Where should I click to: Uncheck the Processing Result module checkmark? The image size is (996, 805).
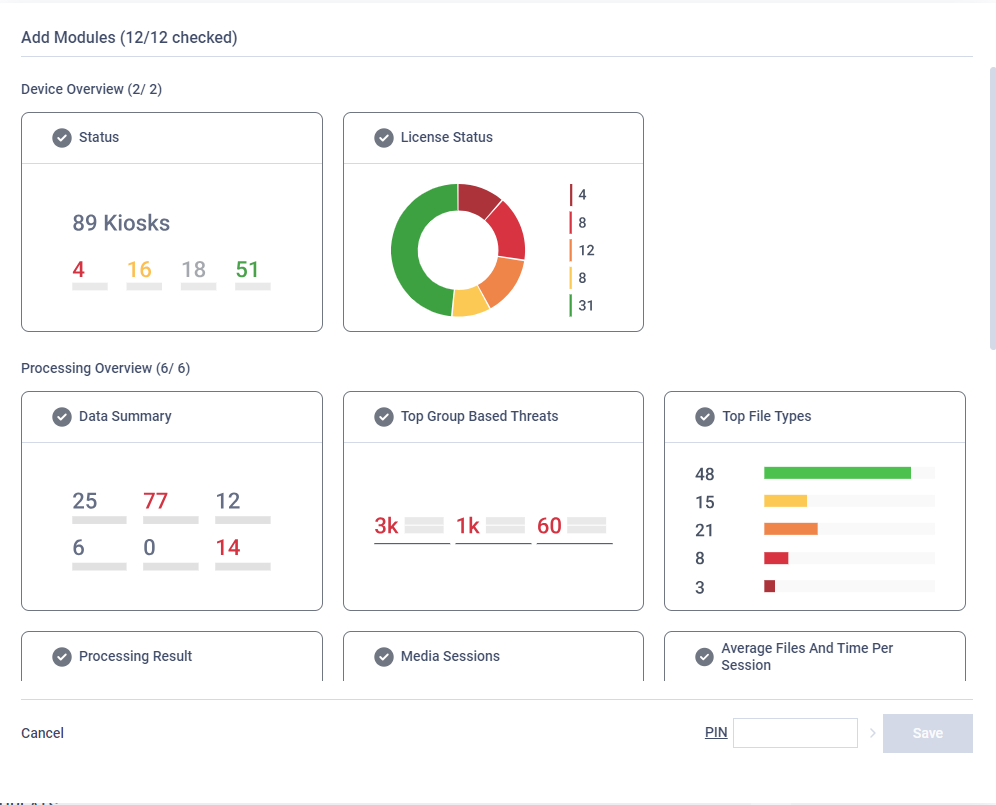pos(62,657)
